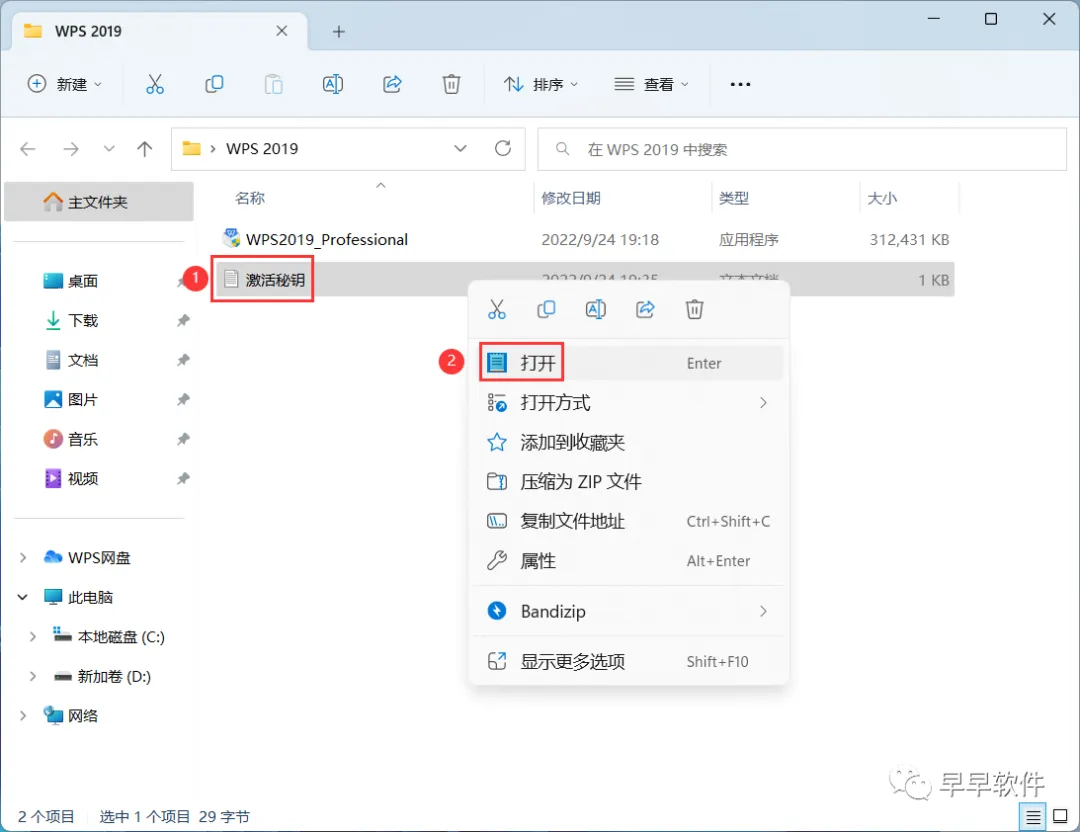Choose 打开 from the context menu
The height and width of the screenshot is (832, 1080).
(x=629, y=363)
